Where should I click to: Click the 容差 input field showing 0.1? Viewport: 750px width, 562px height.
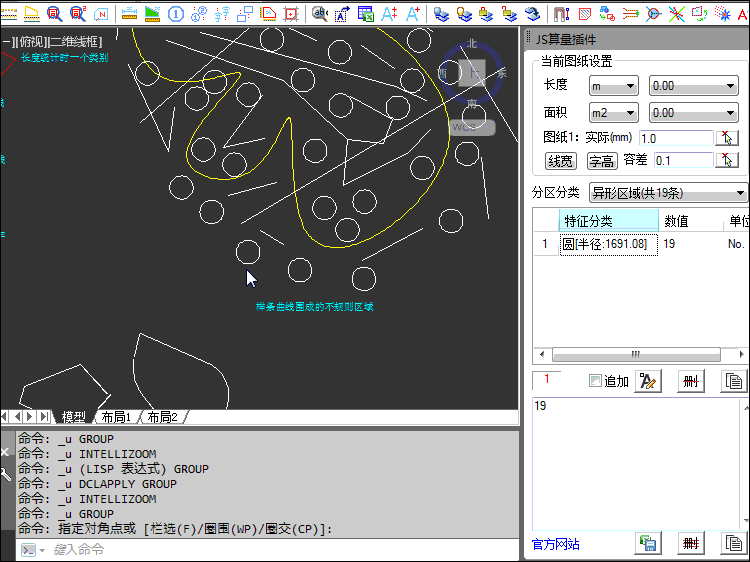(x=681, y=160)
